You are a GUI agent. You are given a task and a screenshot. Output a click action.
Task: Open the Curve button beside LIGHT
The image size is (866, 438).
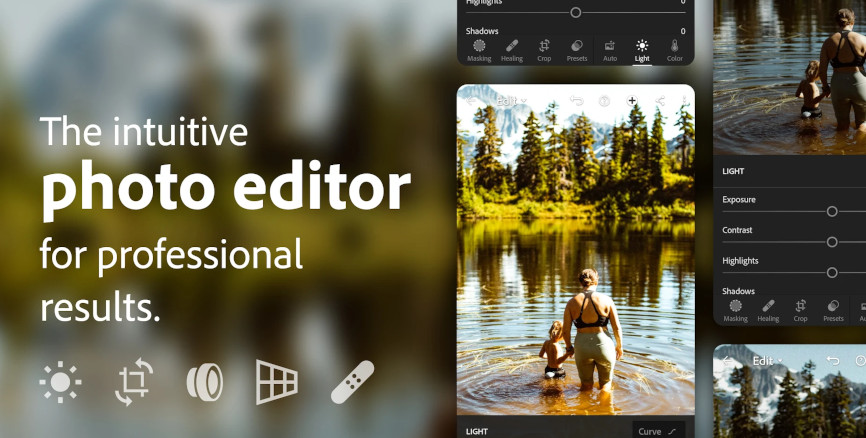pyautogui.click(x=658, y=431)
